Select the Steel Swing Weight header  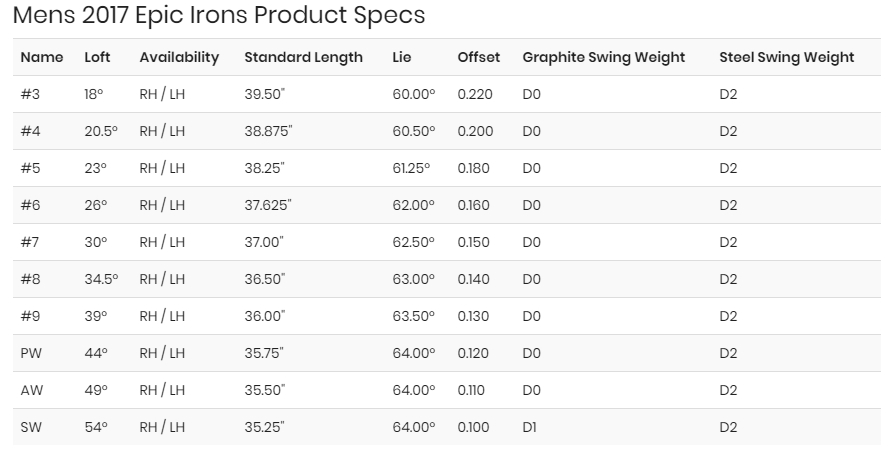786,58
